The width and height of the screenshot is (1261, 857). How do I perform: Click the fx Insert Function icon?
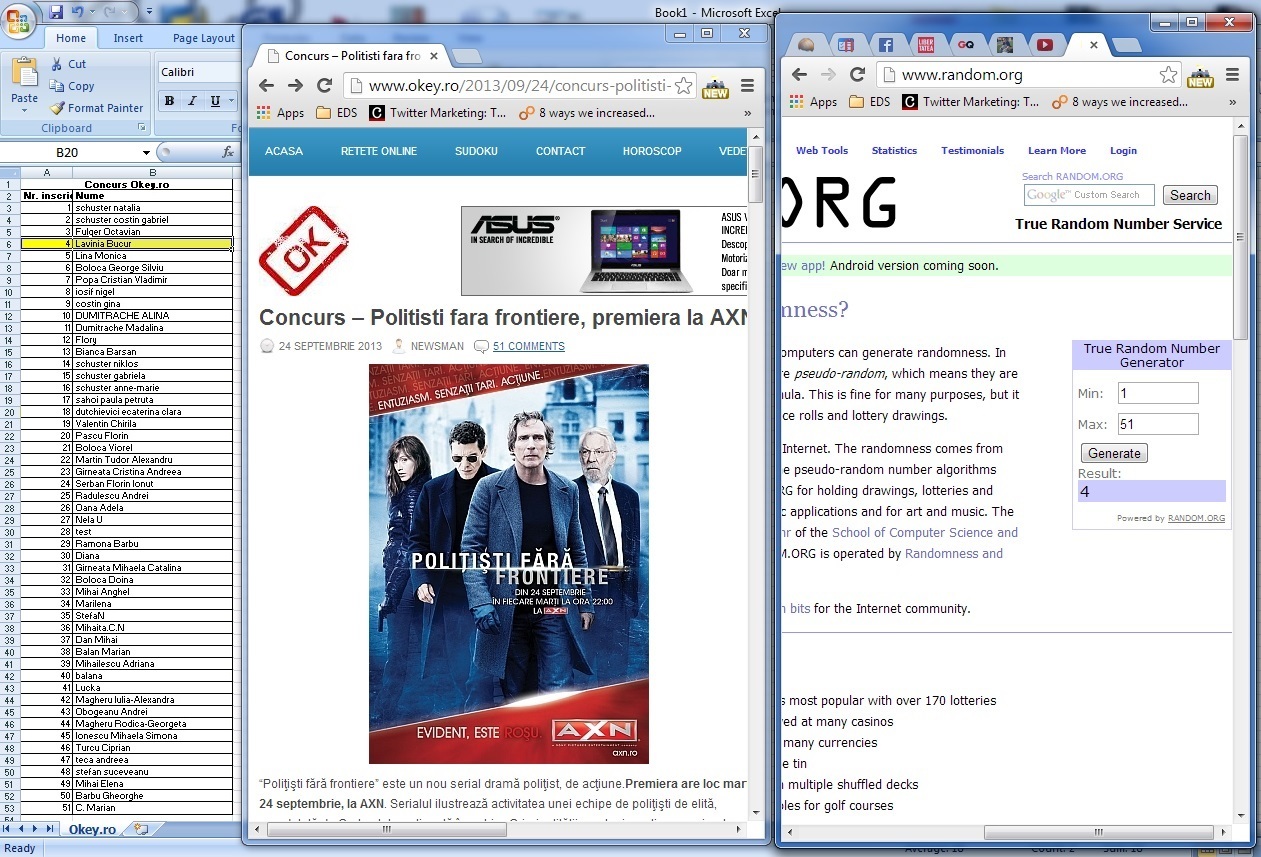coord(228,153)
